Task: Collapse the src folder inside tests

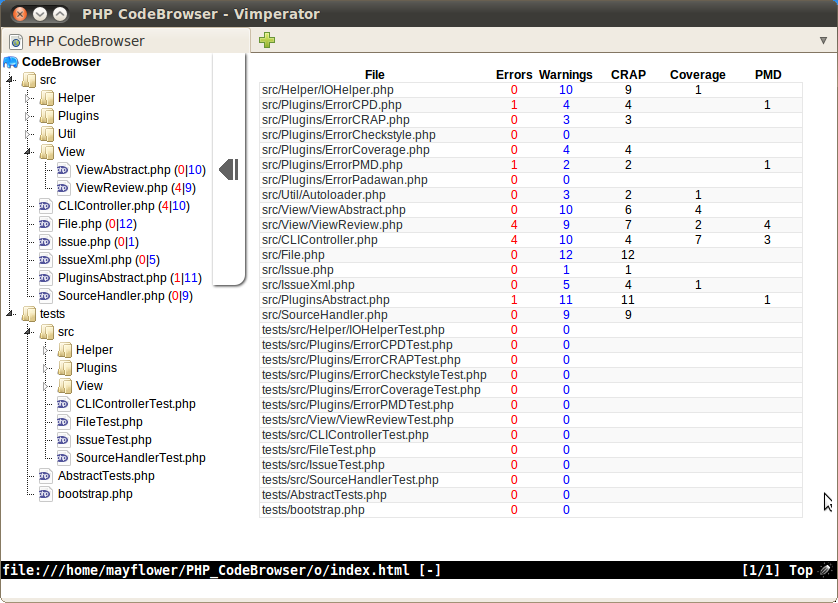Action: pyautogui.click(x=28, y=332)
